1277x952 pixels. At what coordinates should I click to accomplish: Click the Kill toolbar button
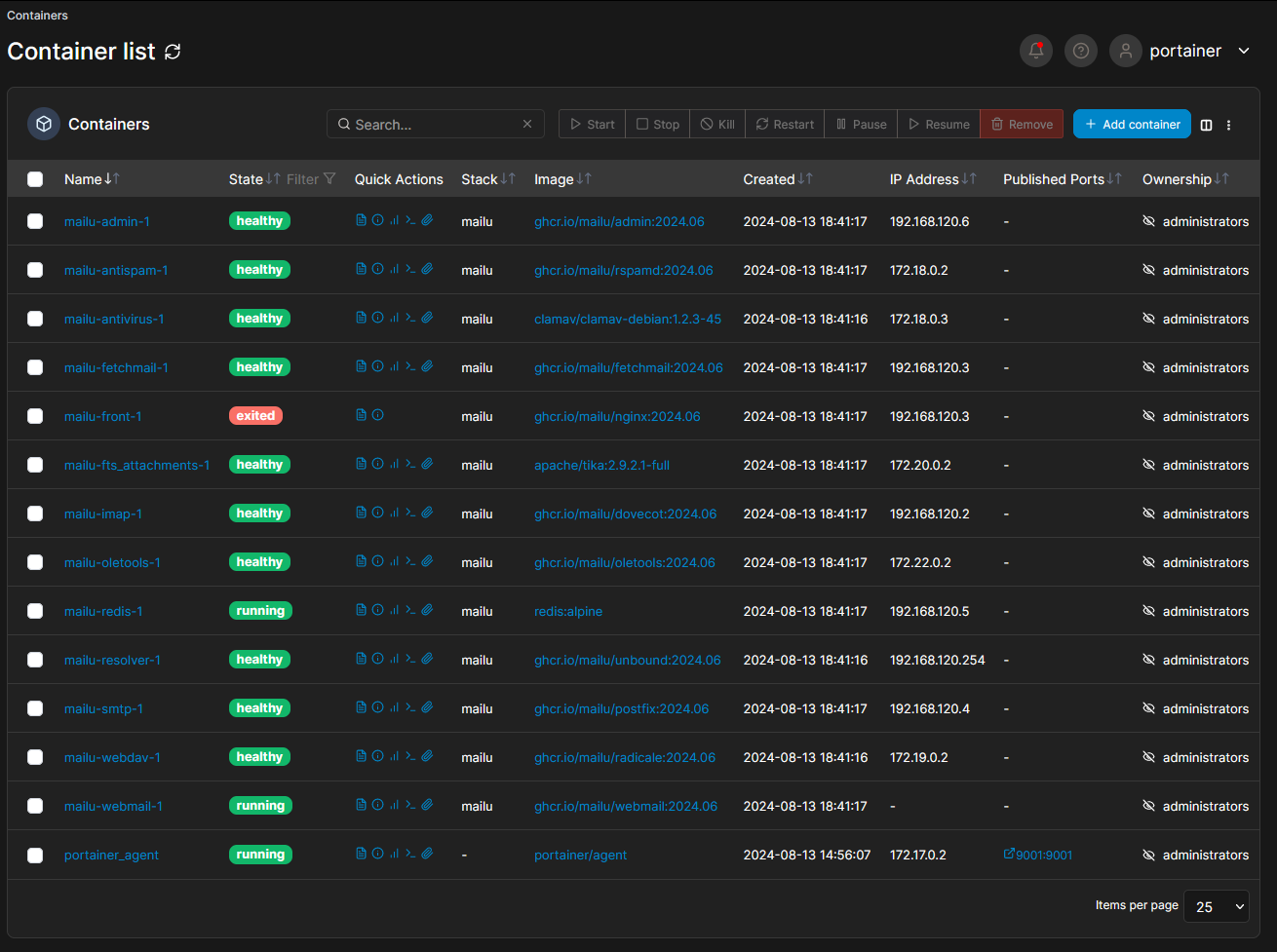(x=718, y=124)
